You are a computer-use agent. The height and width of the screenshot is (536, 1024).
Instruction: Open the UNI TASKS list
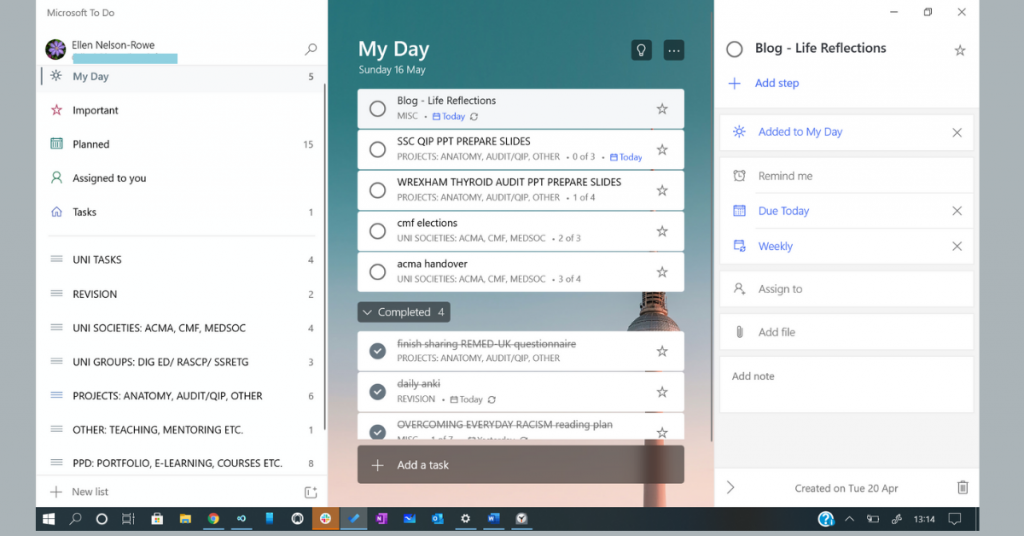coord(182,260)
